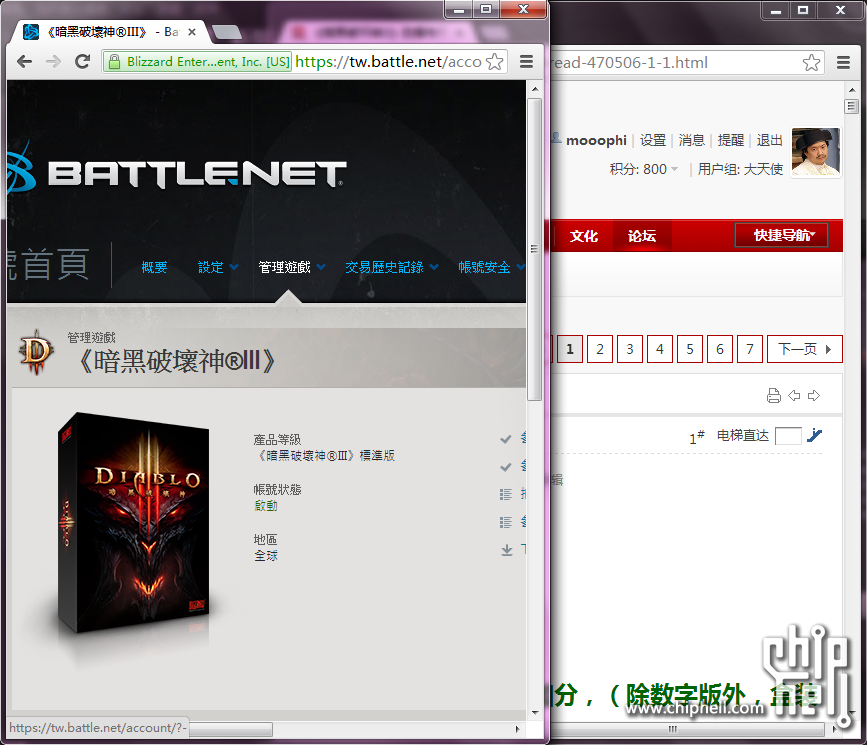Viewport: 867px width, 745px height.
Task: Open 提醒 notifications link
Action: click(730, 140)
